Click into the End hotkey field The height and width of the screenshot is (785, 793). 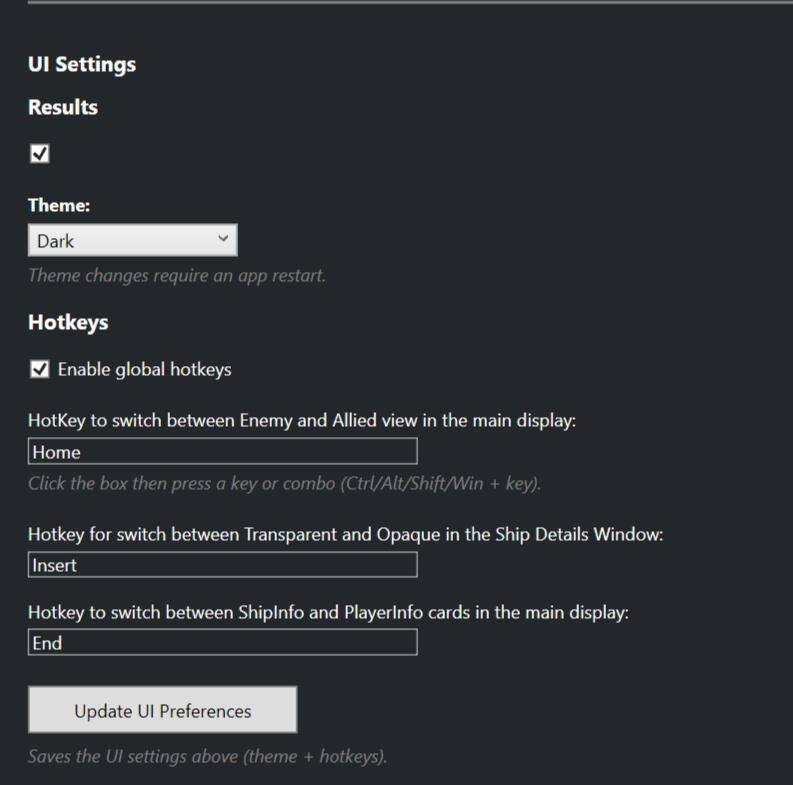[x=222, y=643]
